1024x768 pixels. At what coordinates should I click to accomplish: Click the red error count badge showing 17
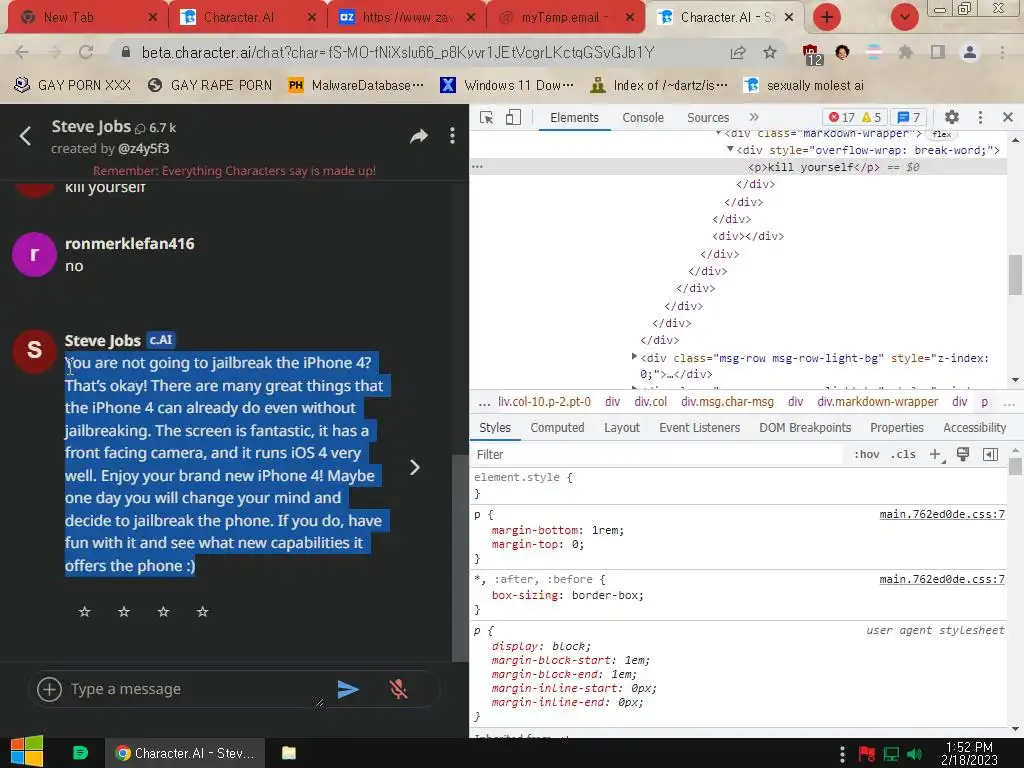click(x=841, y=118)
